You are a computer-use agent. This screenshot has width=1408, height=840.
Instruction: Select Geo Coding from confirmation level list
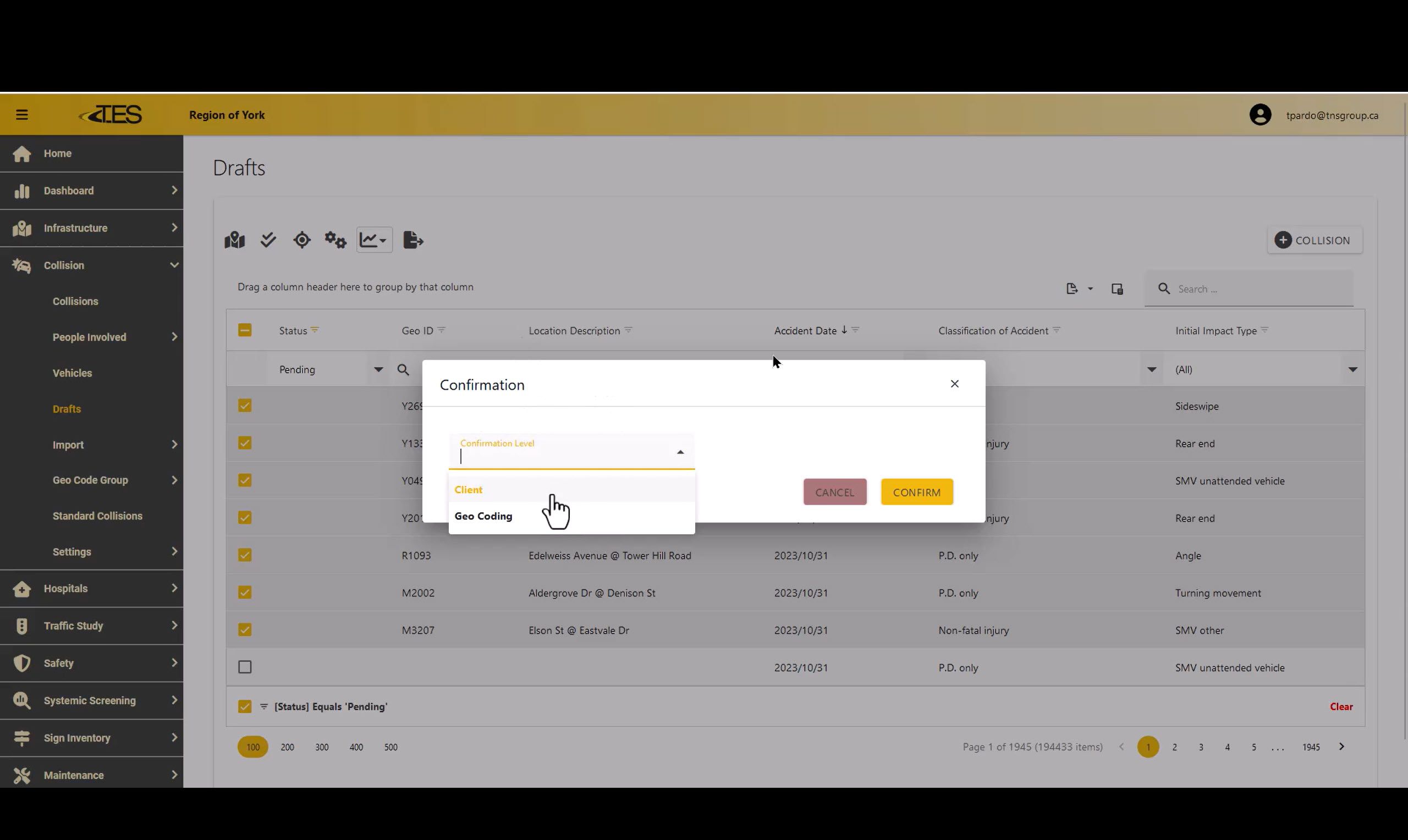pos(483,516)
